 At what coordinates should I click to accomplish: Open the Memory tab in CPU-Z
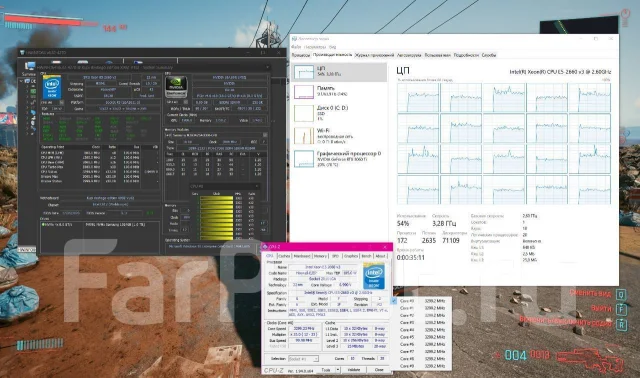[320, 256]
